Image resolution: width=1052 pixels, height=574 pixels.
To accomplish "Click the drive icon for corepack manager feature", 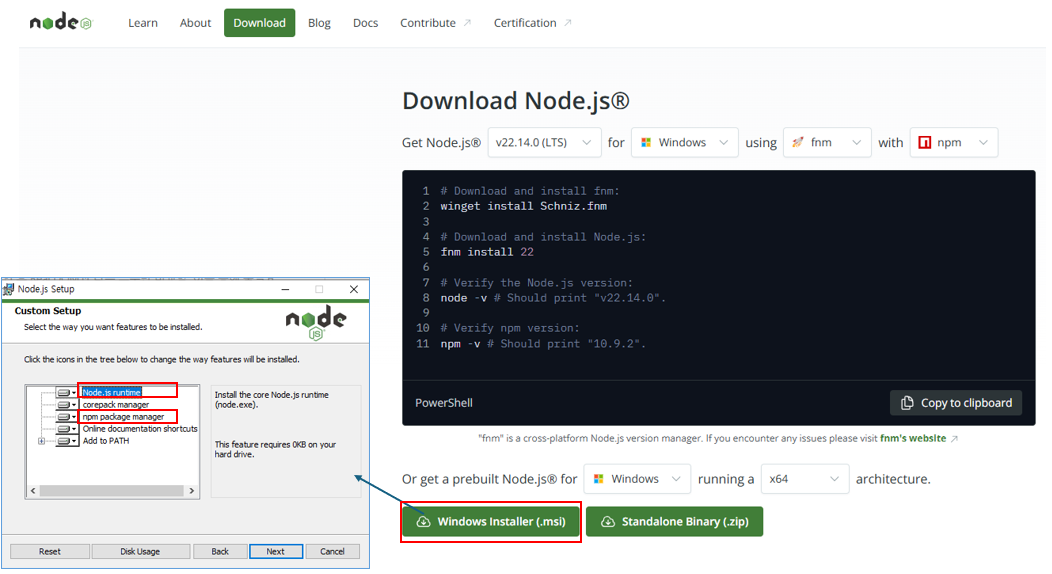I will tap(66, 404).
